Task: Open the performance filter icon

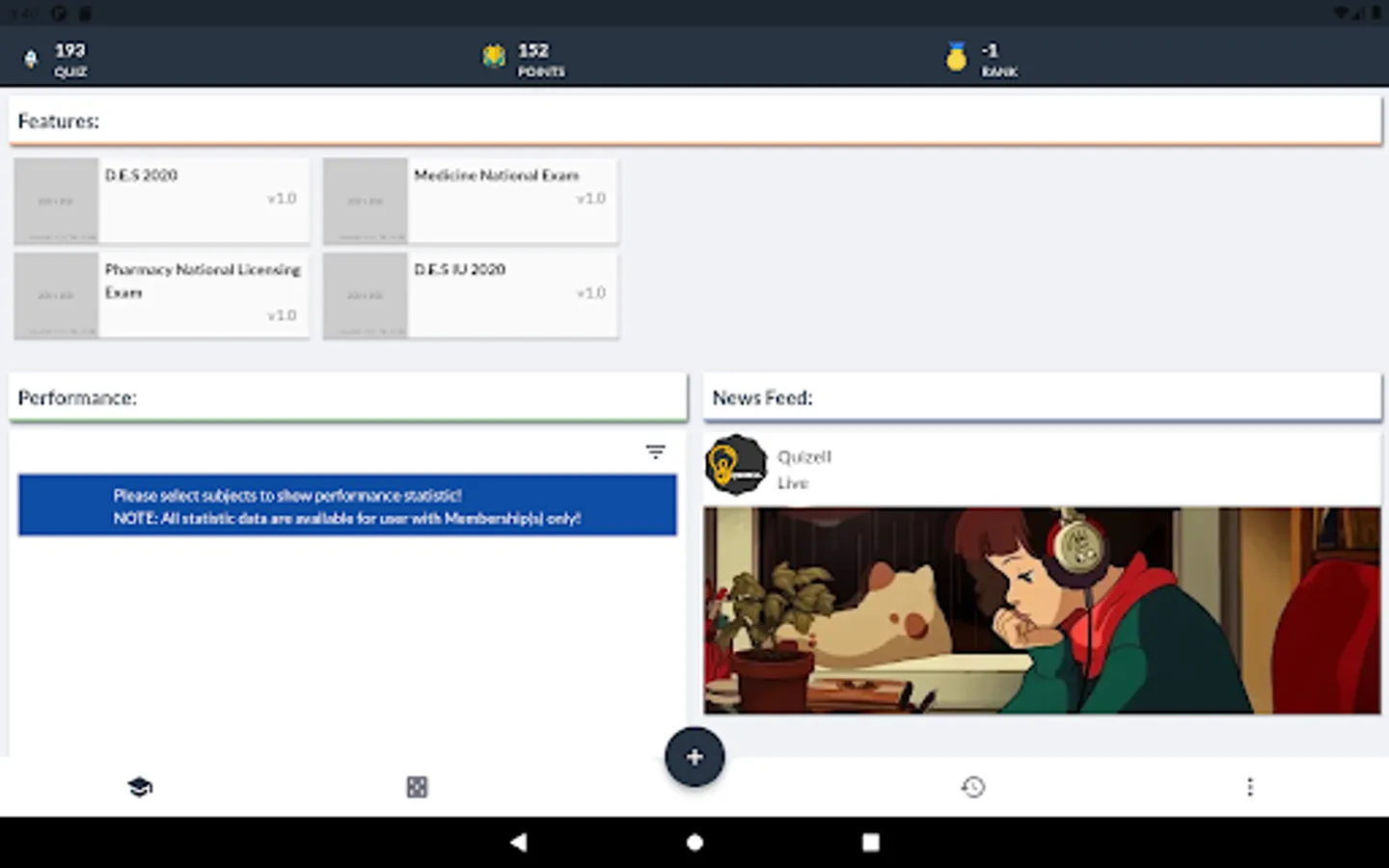Action: pyautogui.click(x=656, y=451)
